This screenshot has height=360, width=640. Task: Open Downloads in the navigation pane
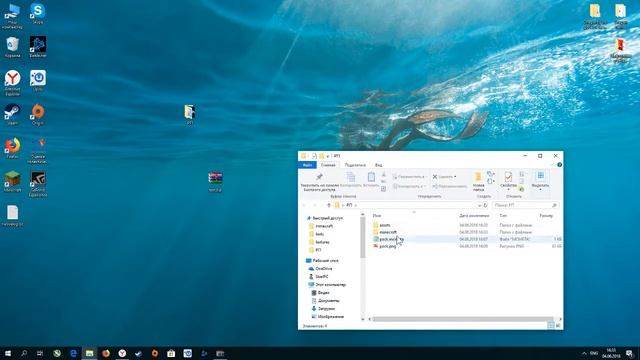tap(323, 309)
